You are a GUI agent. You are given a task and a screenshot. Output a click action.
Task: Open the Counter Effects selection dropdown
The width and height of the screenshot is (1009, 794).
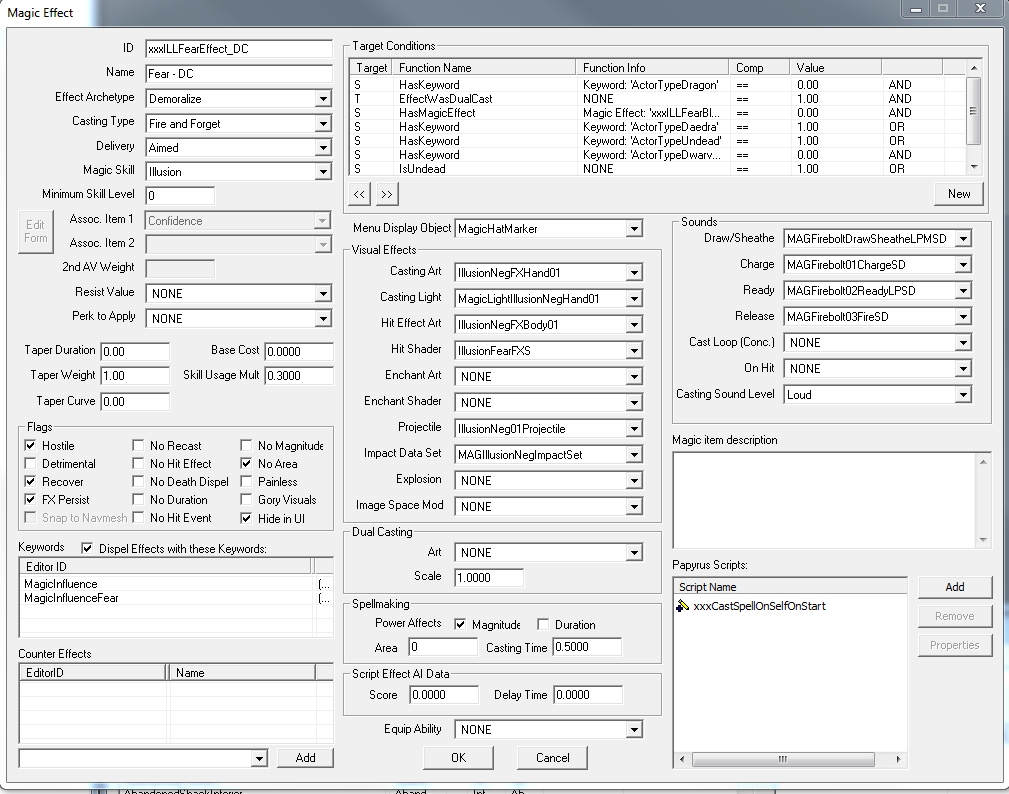pyautogui.click(x=259, y=759)
